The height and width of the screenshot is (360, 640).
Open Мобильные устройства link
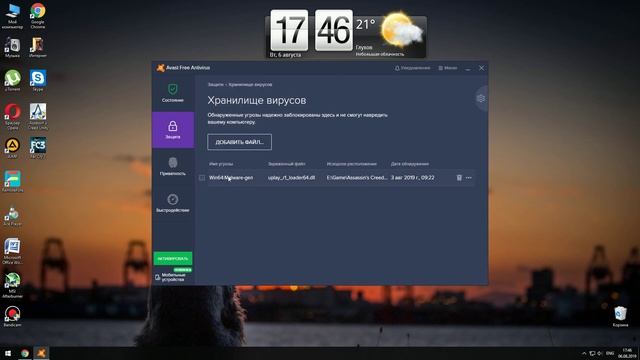(x=171, y=277)
